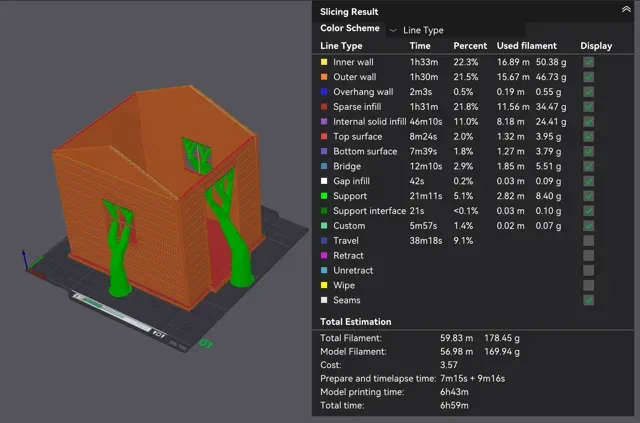Viewport: 640px width, 423px height.
Task: Click the Used filament column header
Action: 527,46
